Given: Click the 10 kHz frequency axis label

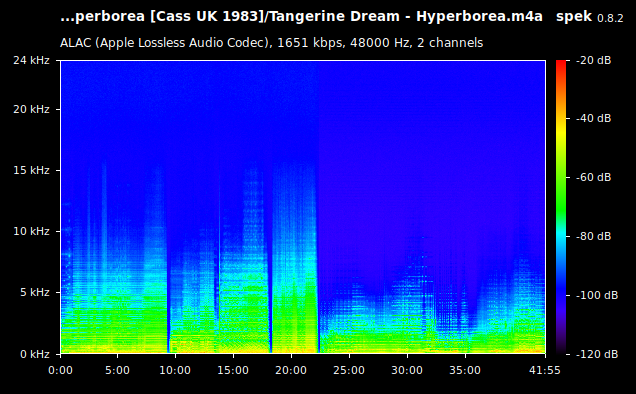Looking at the screenshot, I should 31,231.
